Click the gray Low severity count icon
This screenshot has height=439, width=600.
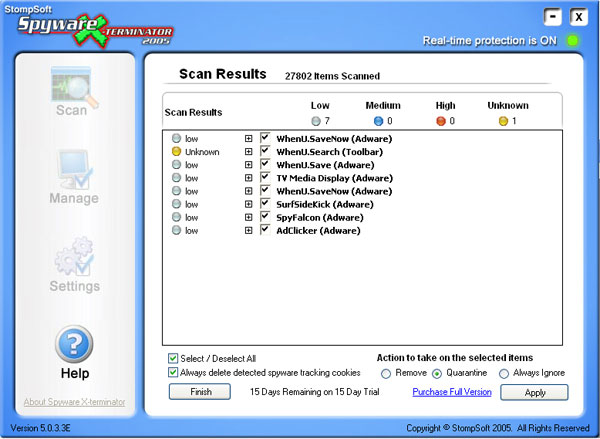316,121
